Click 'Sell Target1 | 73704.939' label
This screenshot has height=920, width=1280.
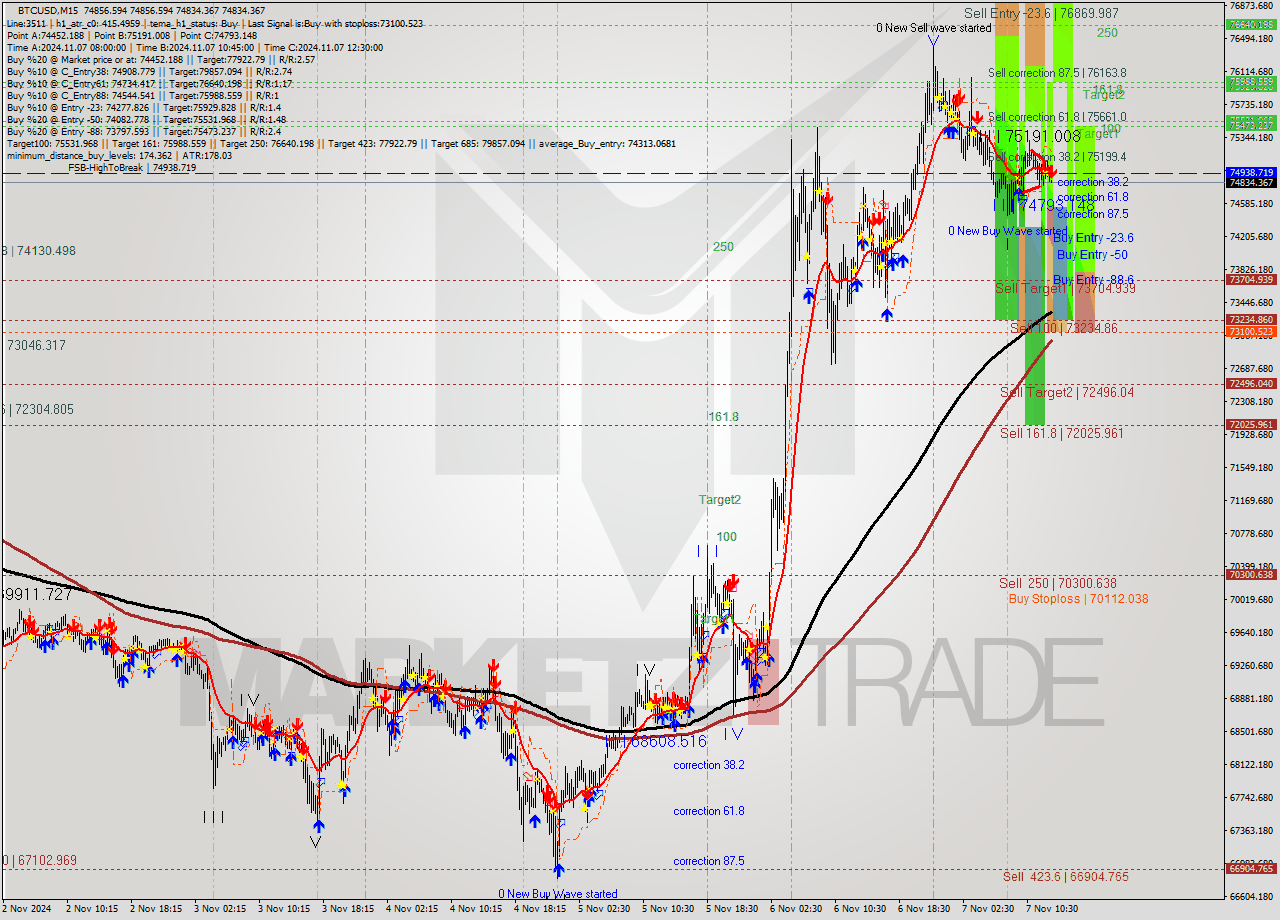[x=1065, y=289]
